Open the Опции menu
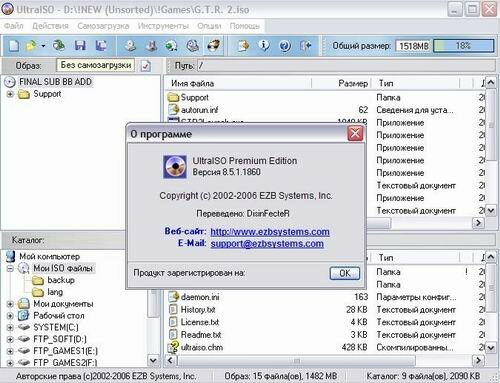The width and height of the screenshot is (500, 383). (x=209, y=26)
